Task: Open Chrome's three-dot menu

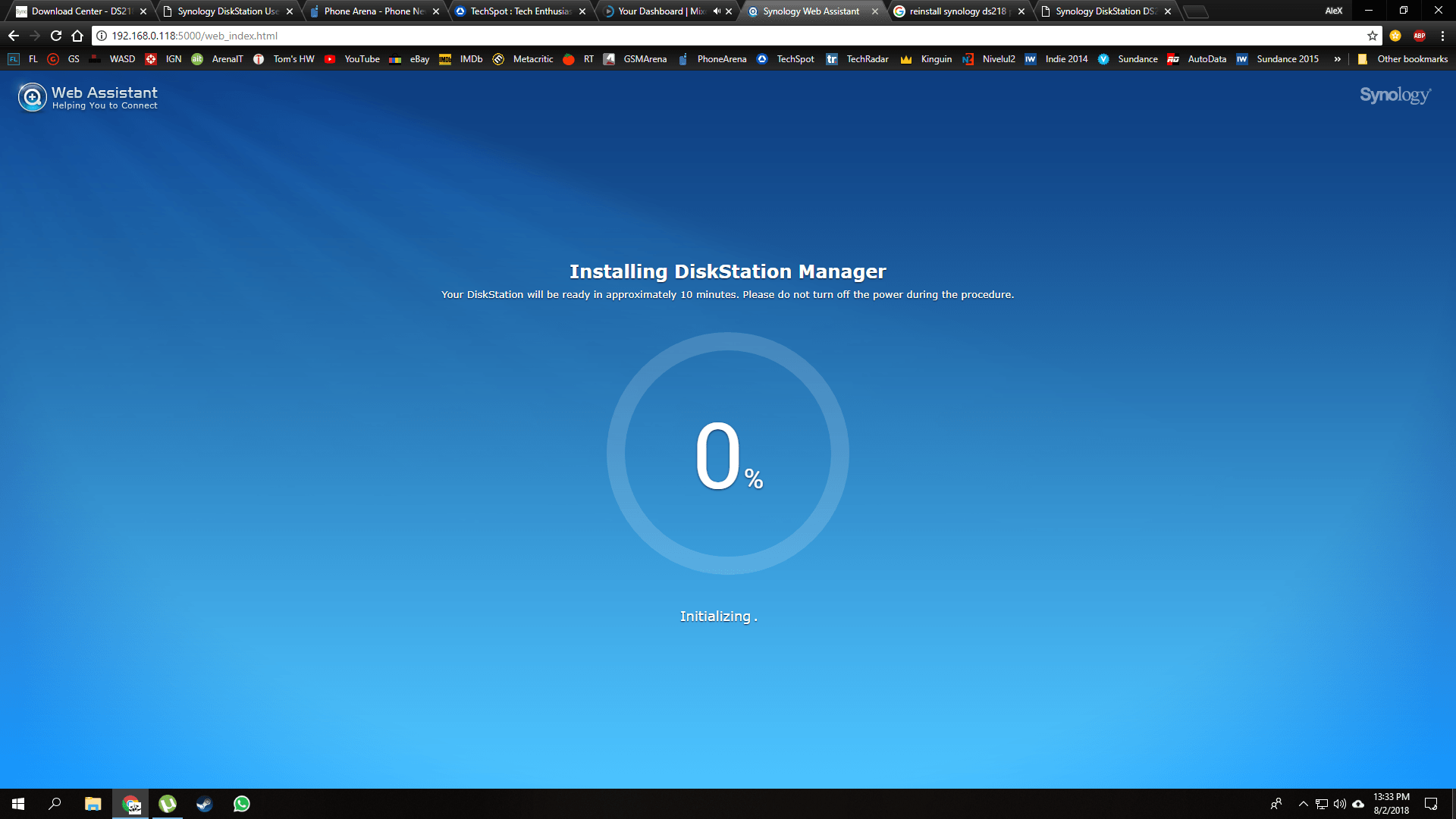Action: [x=1442, y=36]
